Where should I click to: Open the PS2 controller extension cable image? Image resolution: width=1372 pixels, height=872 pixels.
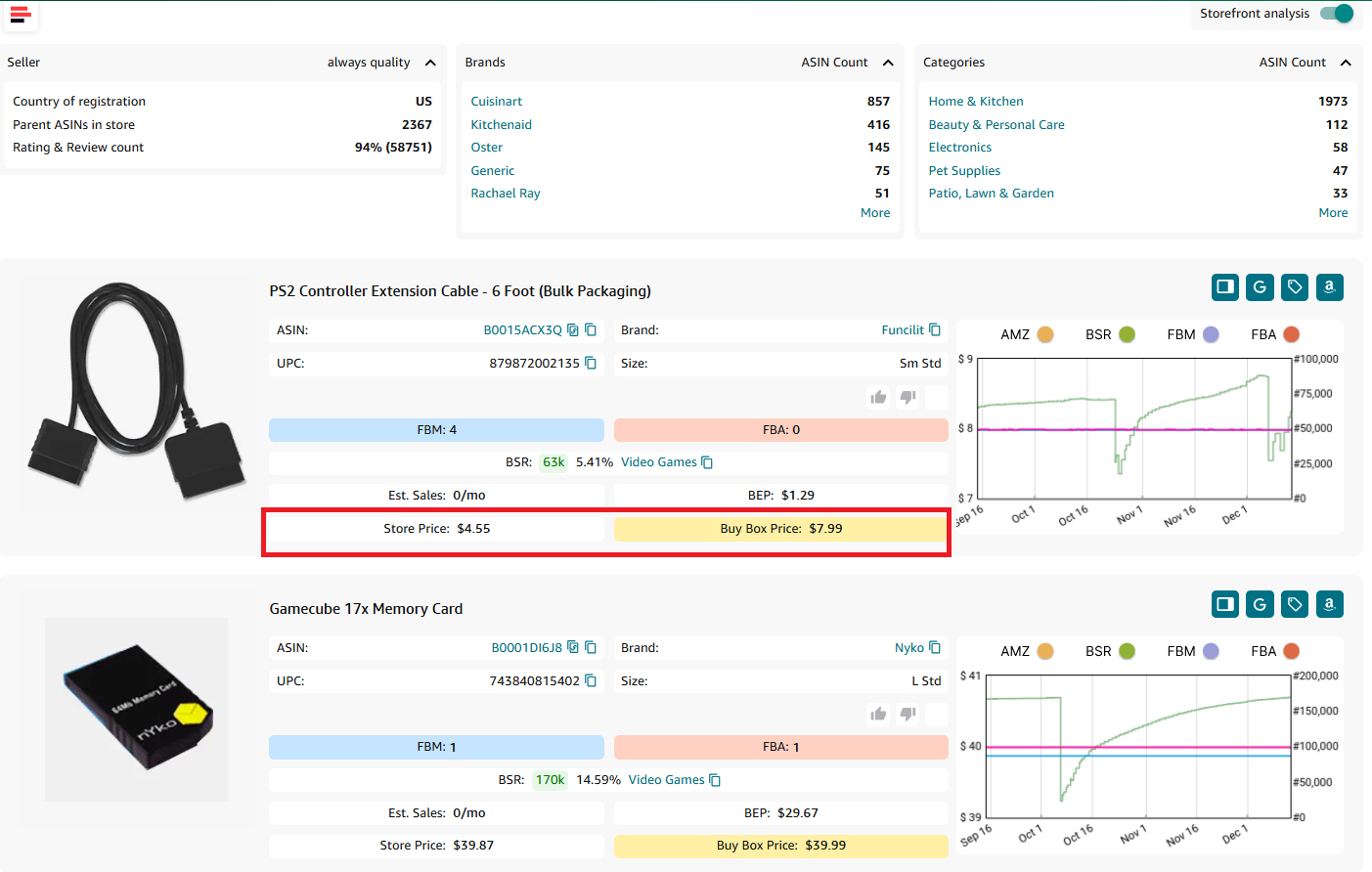[135, 391]
